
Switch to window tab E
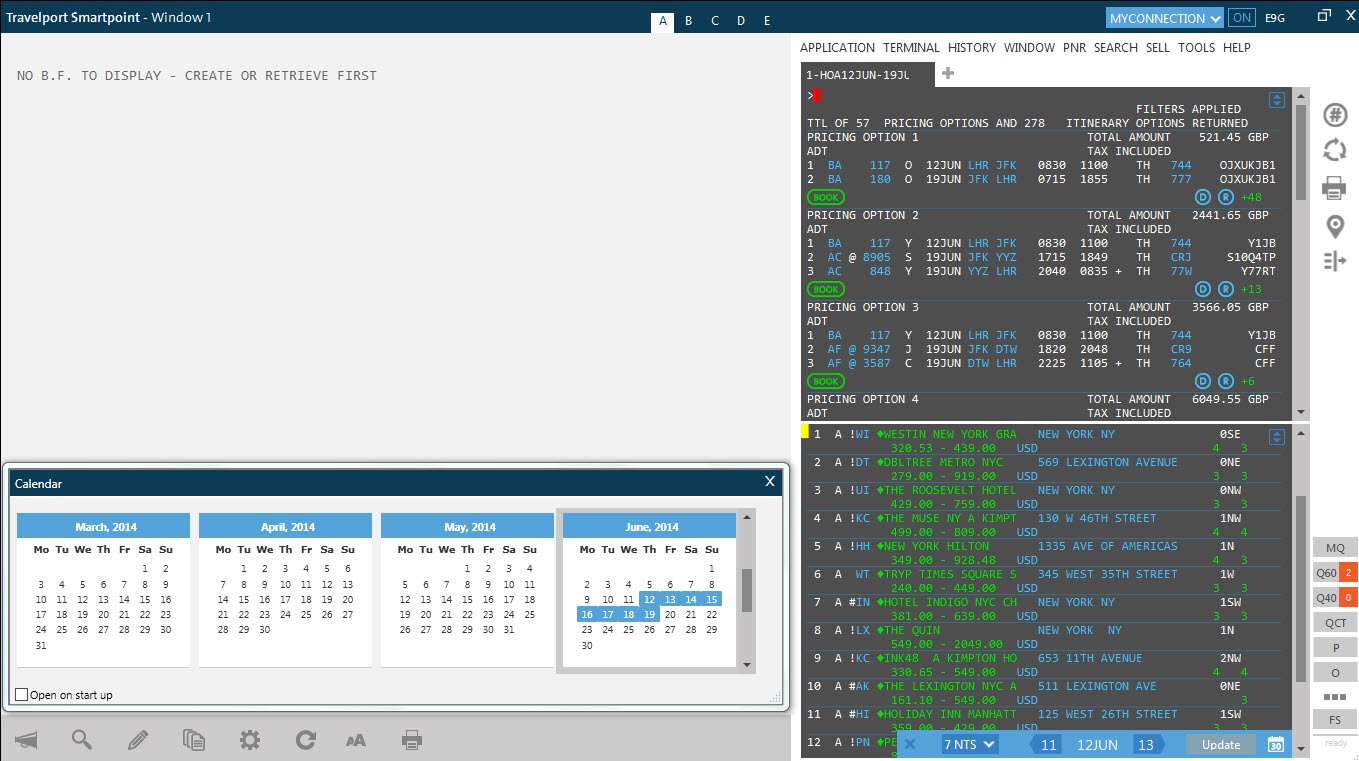coord(767,21)
